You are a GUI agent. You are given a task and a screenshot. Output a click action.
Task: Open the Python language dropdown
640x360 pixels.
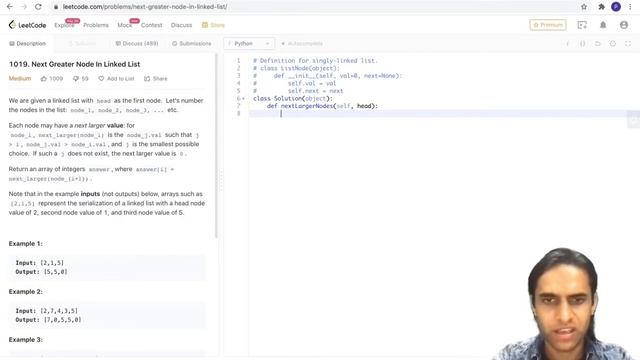coord(249,44)
